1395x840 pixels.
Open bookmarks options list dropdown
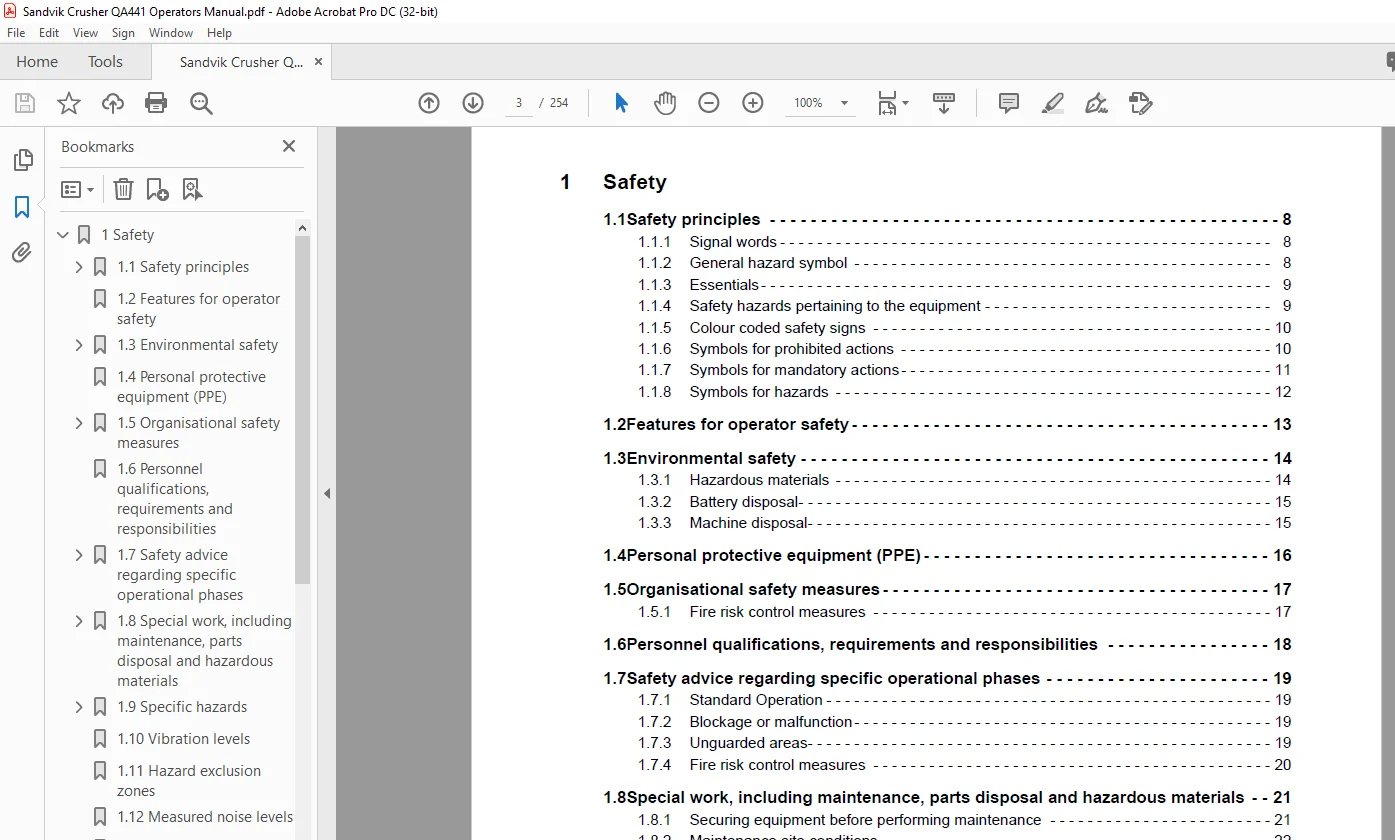tap(77, 189)
